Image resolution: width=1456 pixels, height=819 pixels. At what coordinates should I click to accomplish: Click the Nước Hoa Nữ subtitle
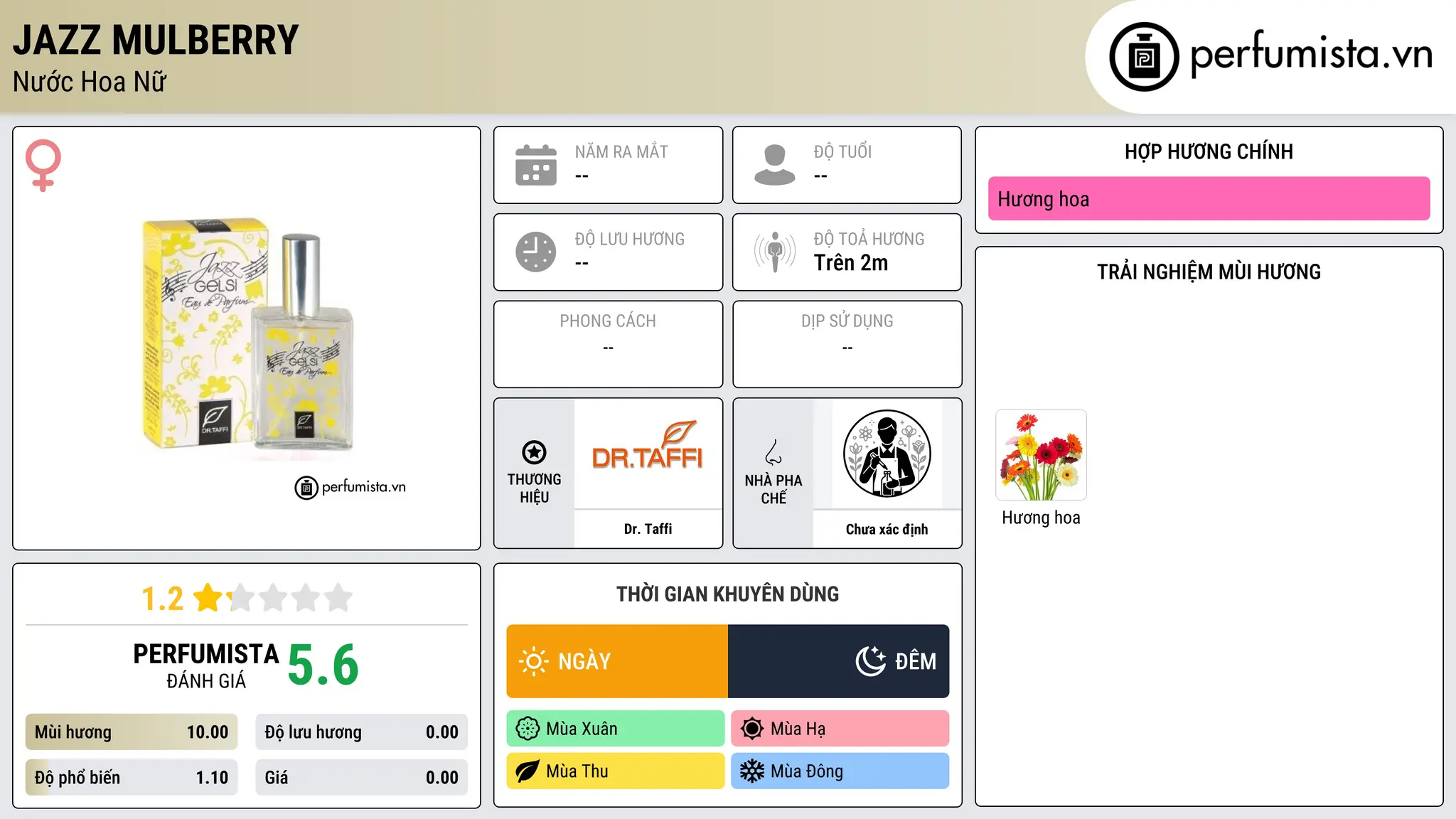90,82
